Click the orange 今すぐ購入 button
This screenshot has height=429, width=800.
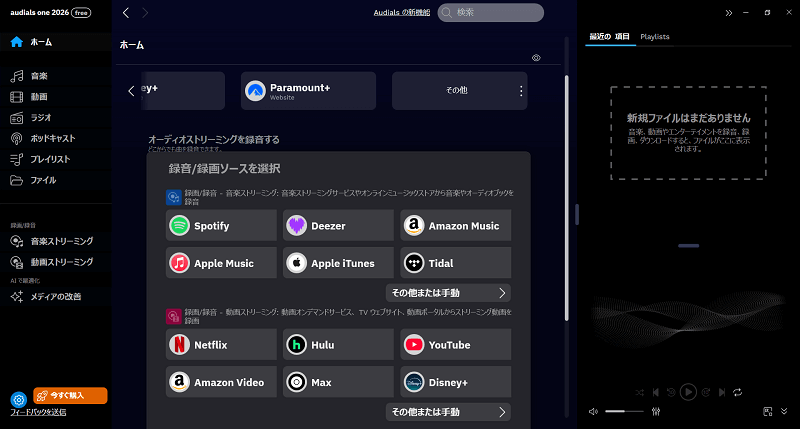pyautogui.click(x=70, y=395)
